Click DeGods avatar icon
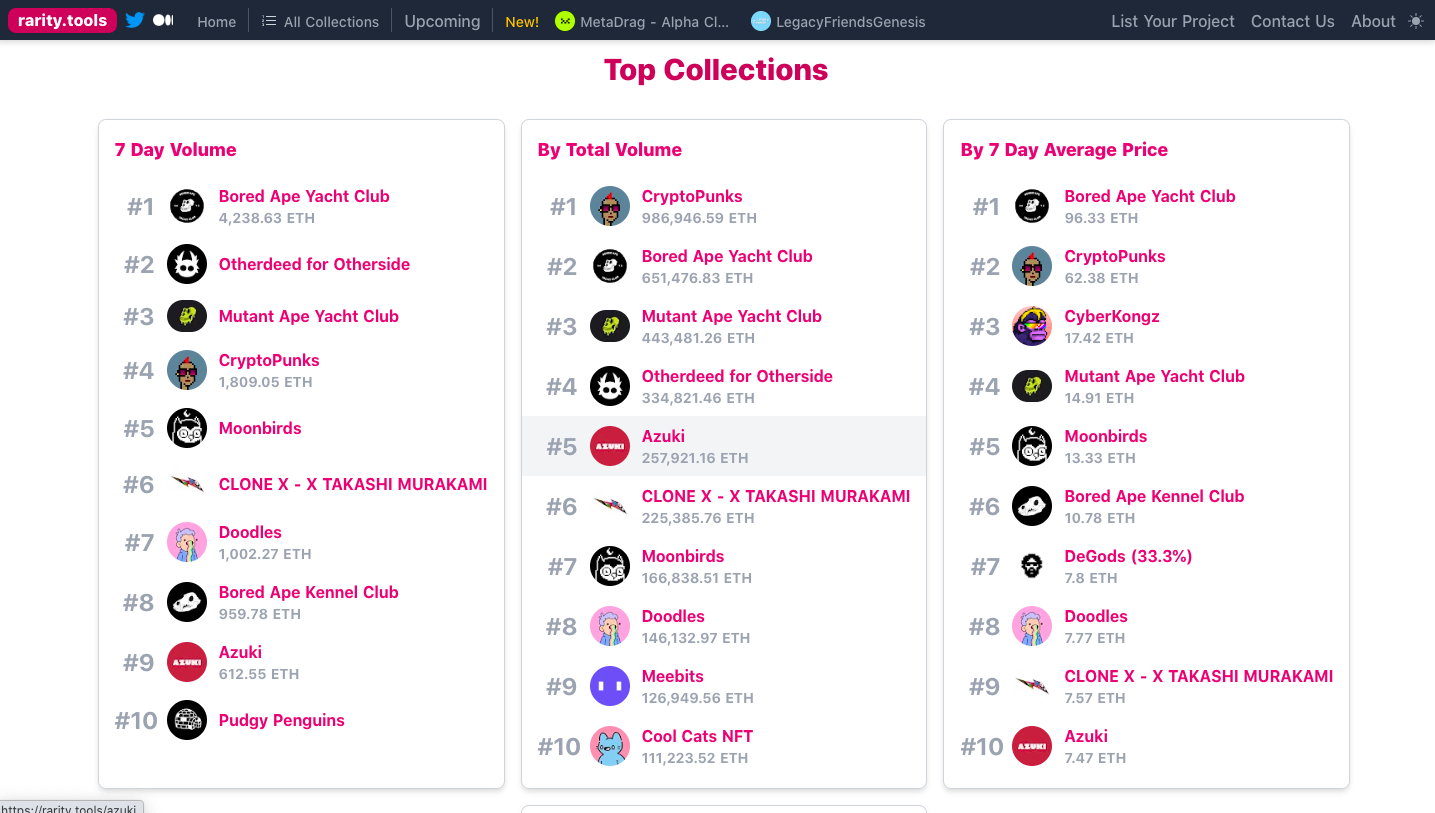Screen dimensions: 1435x813 coord(1032,566)
